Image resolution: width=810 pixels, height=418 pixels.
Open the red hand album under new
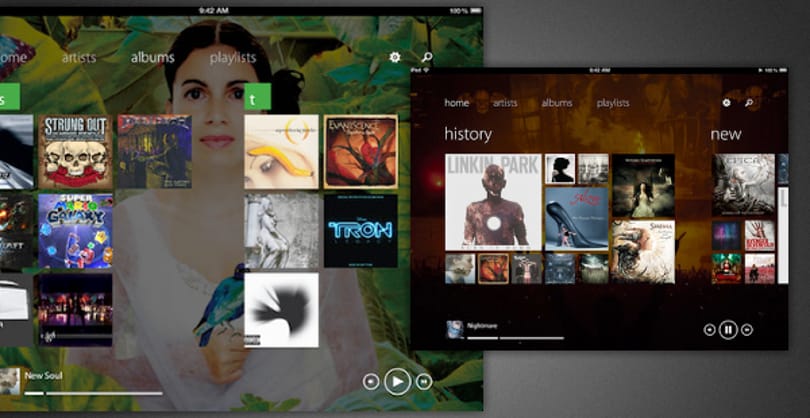tap(760, 236)
